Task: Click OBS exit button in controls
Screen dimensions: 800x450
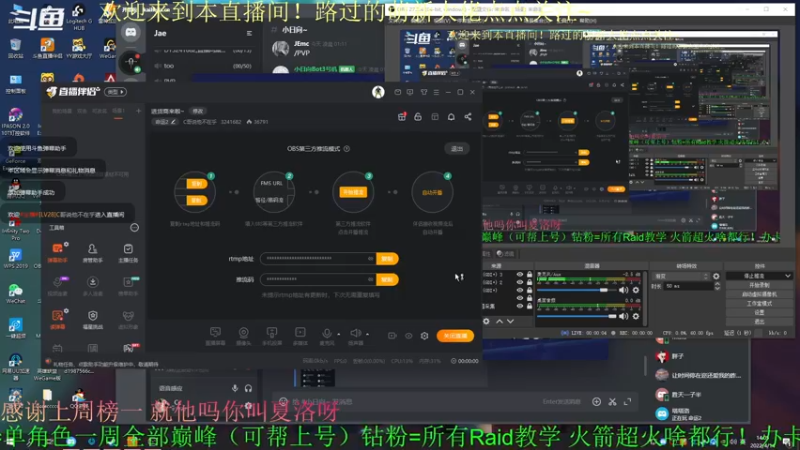Action: pos(759,321)
